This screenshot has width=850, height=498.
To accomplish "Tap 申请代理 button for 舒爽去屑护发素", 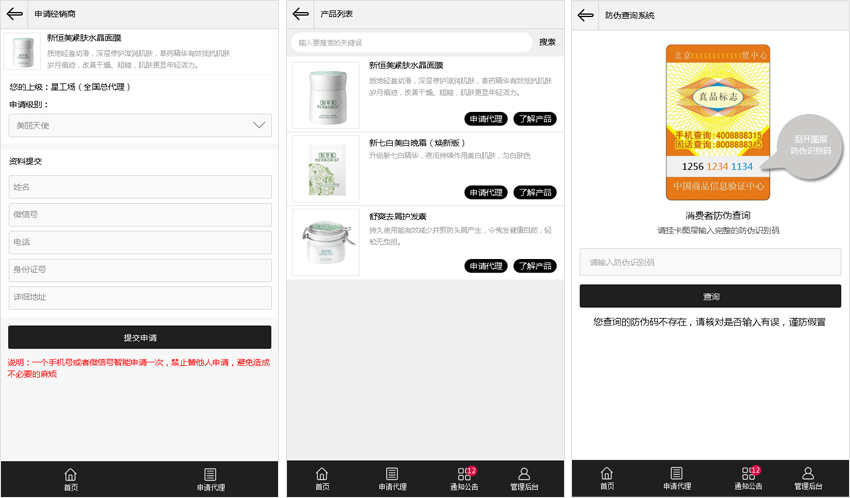I will (486, 266).
